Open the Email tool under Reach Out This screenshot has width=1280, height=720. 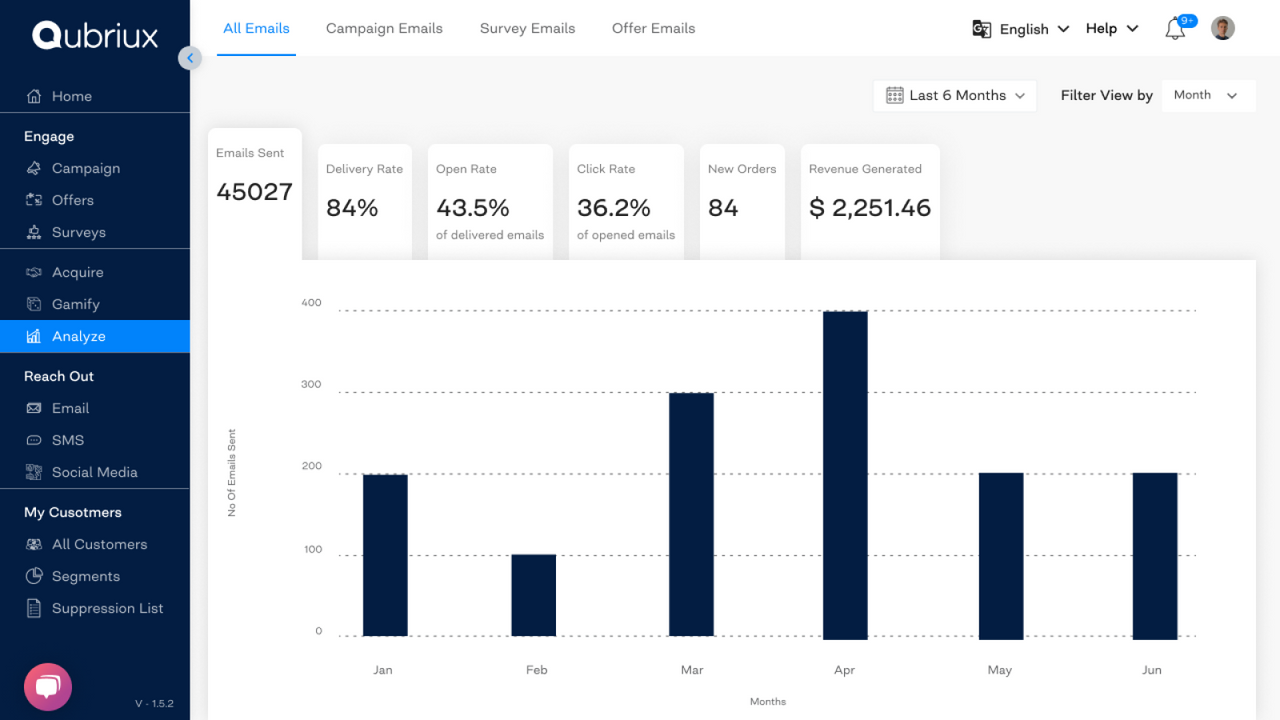tap(34, 408)
